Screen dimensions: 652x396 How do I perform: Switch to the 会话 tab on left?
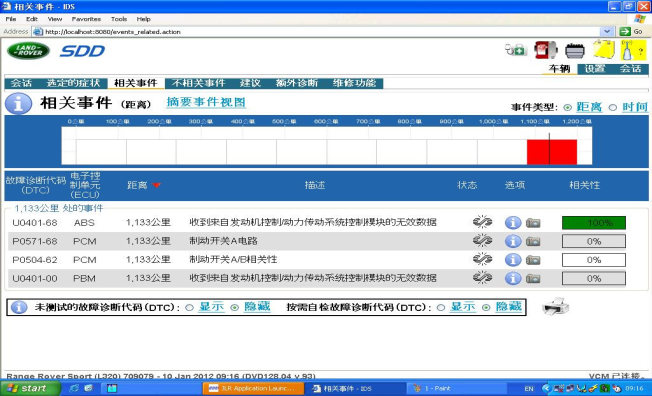click(x=21, y=83)
